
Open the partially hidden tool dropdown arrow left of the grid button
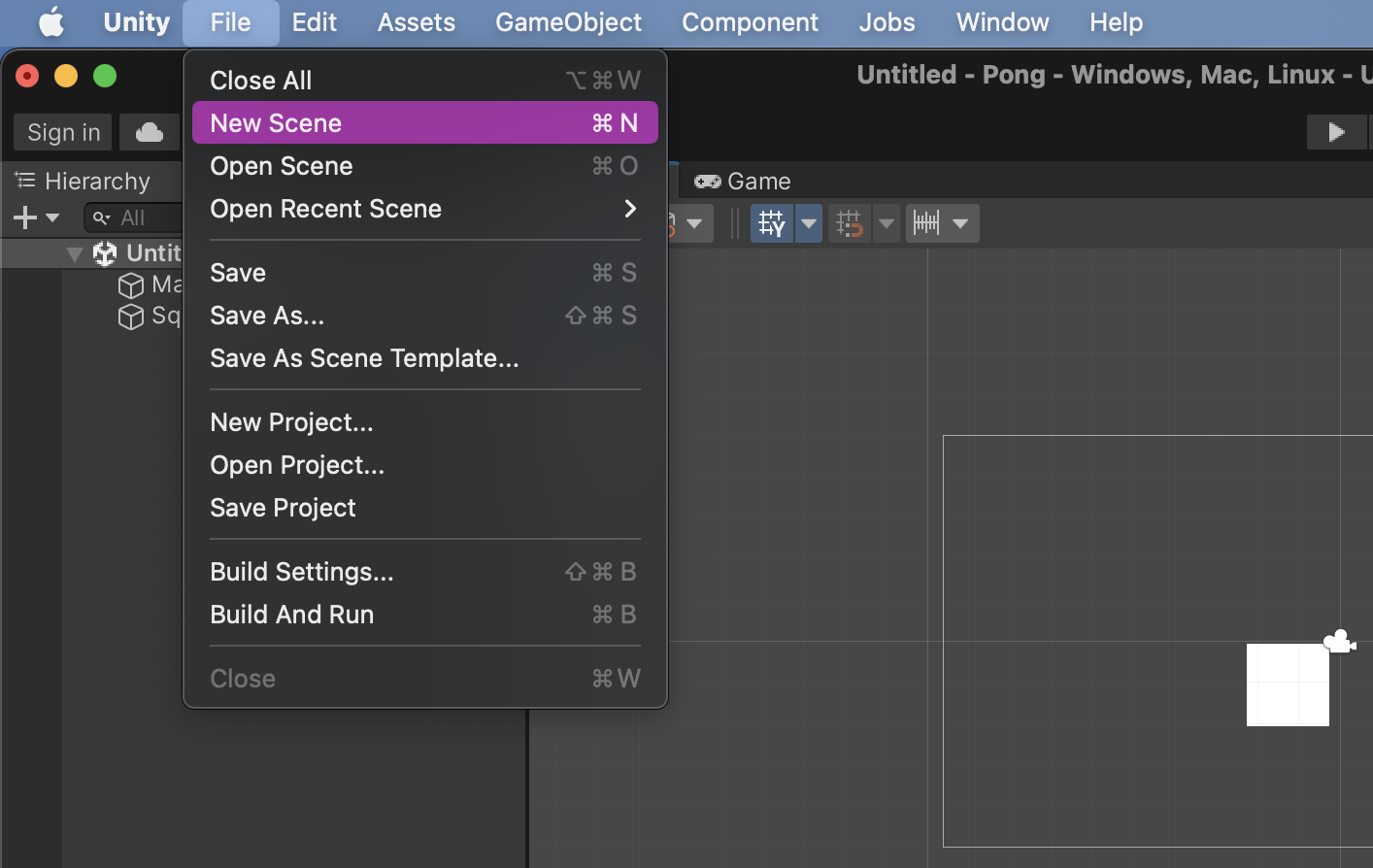pos(694,223)
